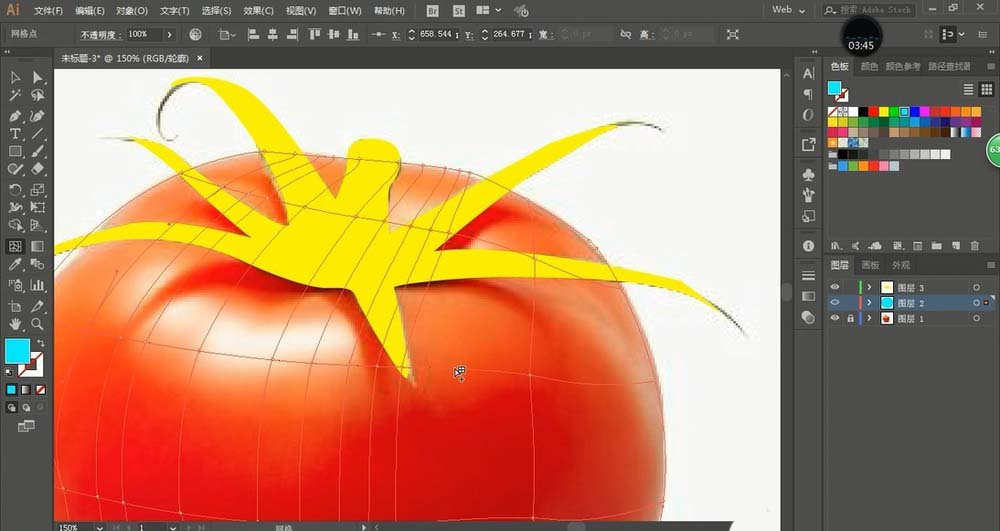Edit the X coordinate field
Image resolution: width=1000 pixels, height=531 pixels.
pos(437,34)
